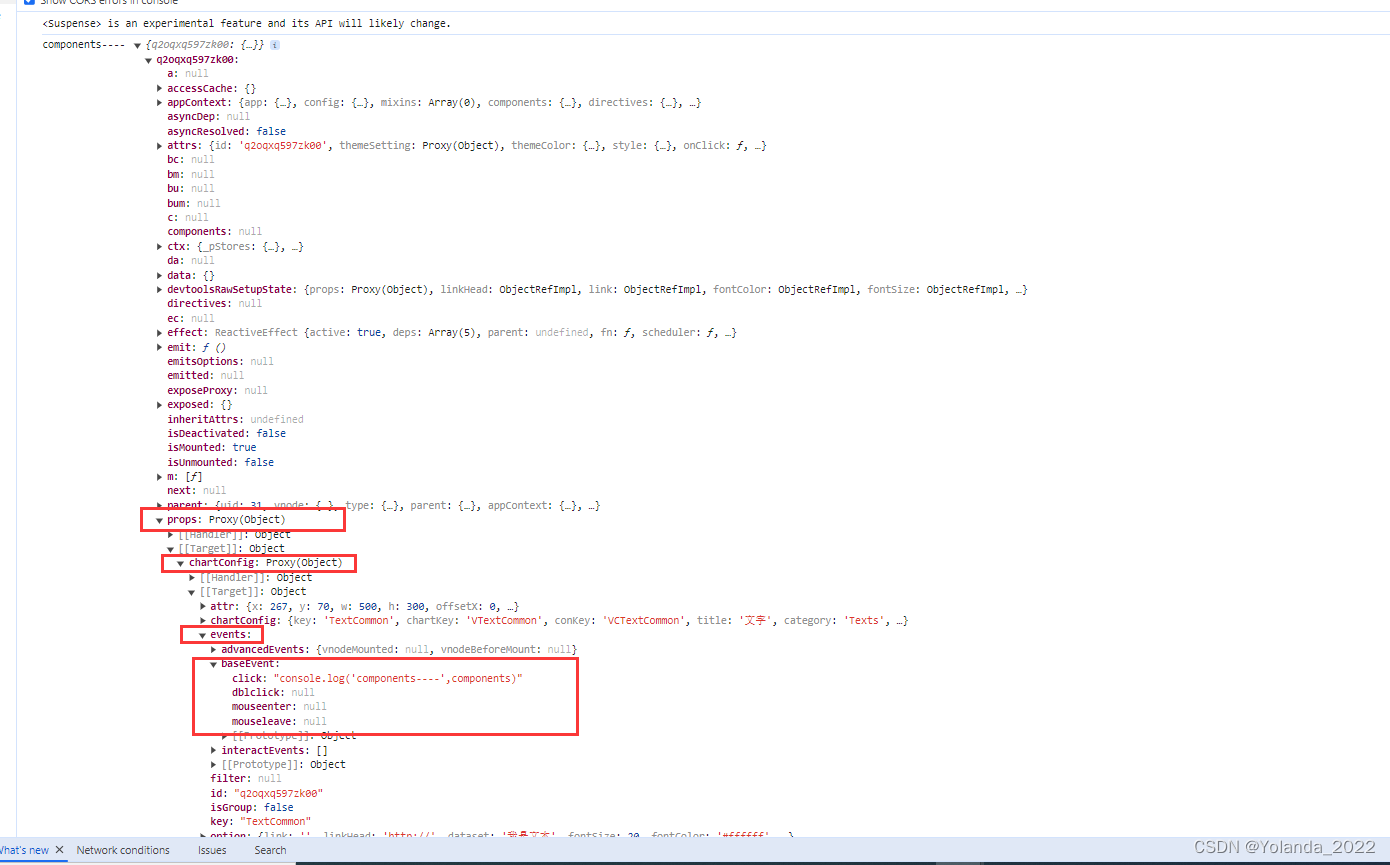Select the components: null property

(215, 232)
